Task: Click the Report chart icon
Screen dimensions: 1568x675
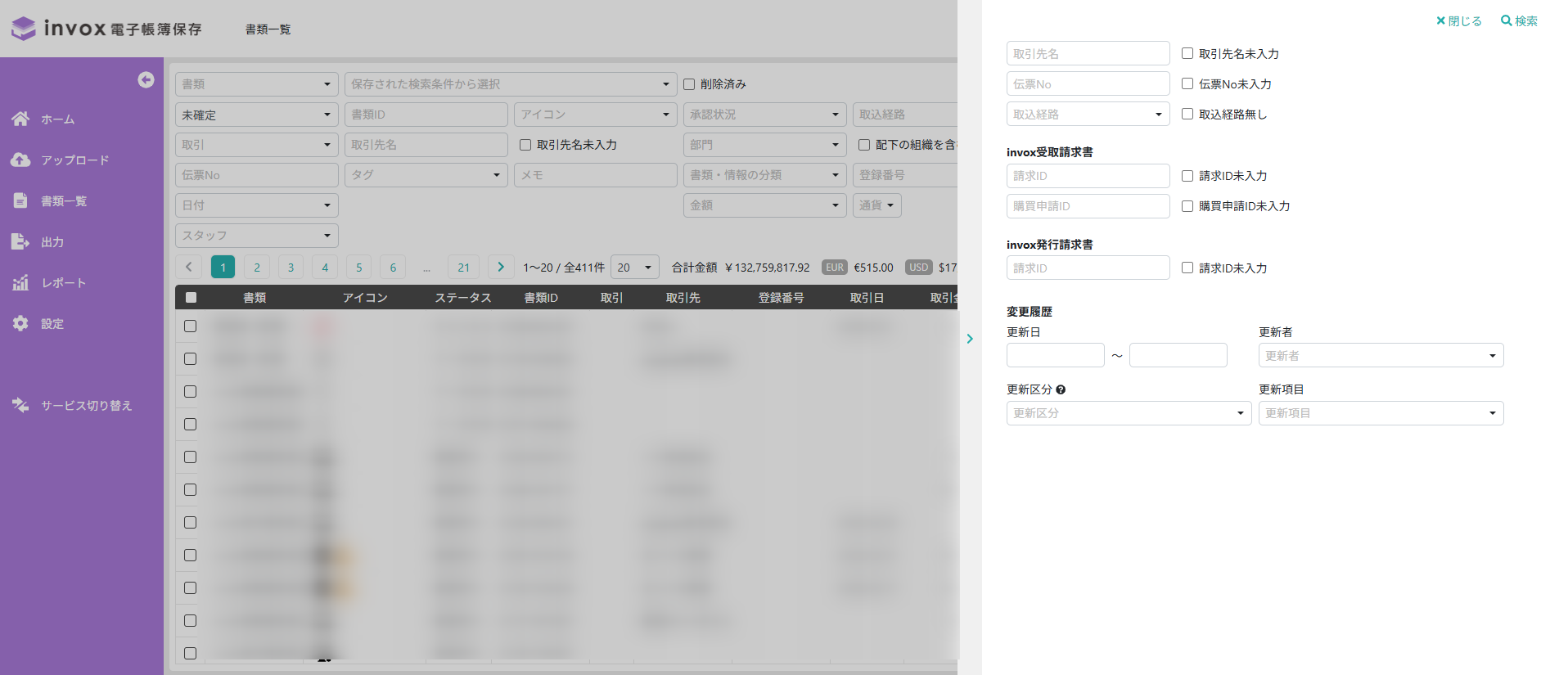Action: 20,283
